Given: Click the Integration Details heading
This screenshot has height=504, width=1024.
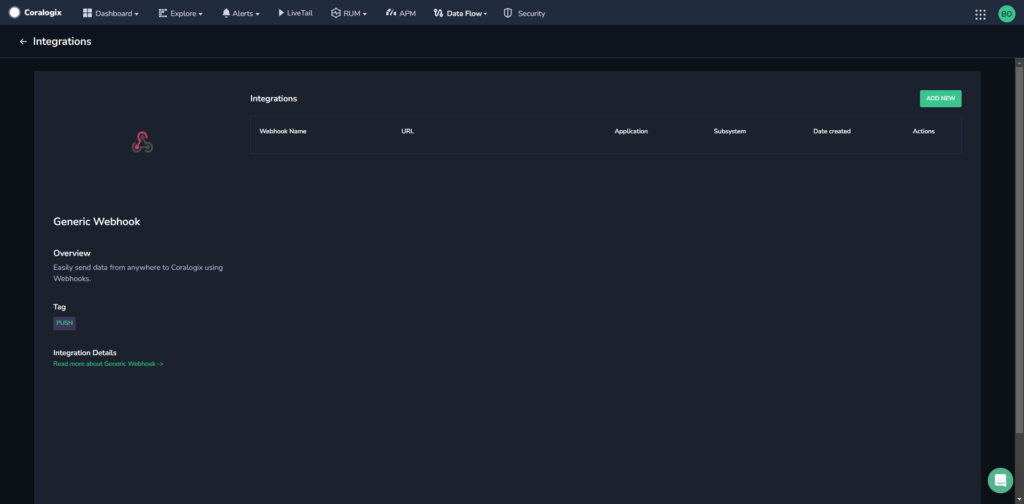Looking at the screenshot, I should pos(85,353).
